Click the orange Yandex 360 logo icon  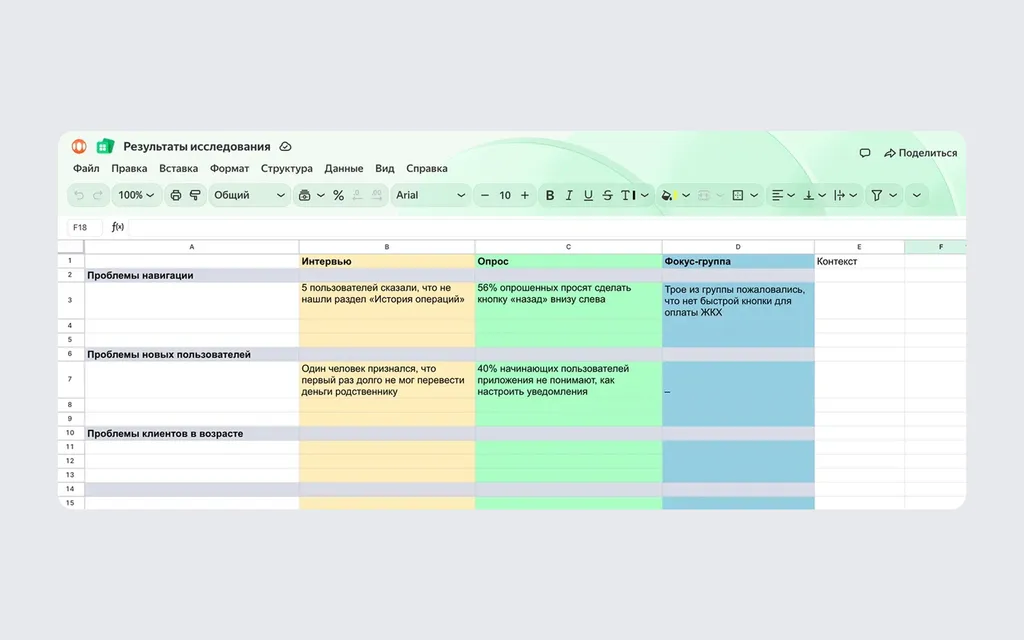(79, 146)
